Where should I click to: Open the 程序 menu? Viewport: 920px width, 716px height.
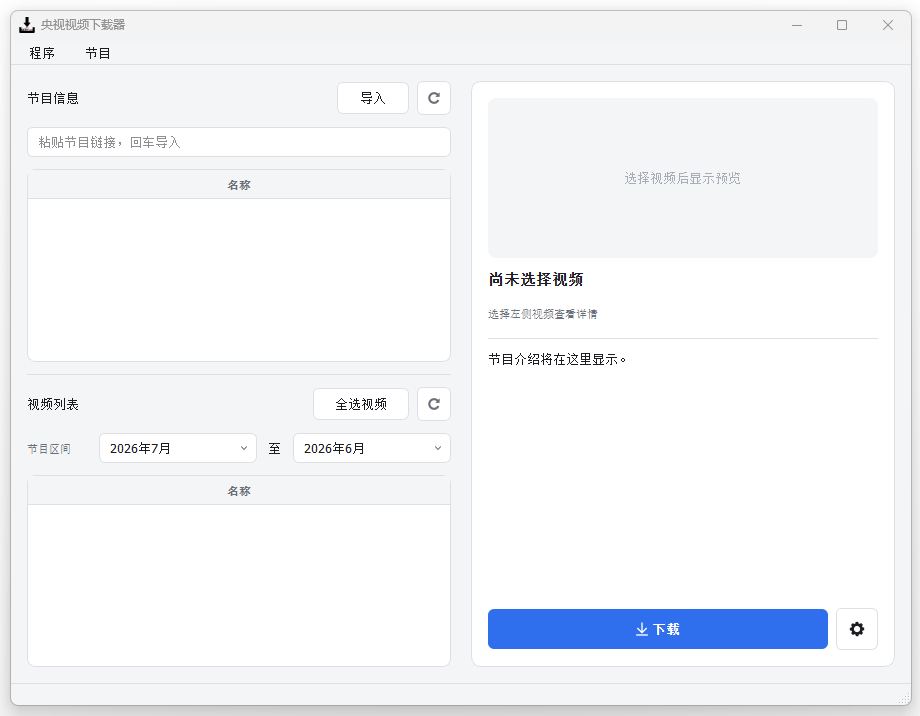coord(42,53)
